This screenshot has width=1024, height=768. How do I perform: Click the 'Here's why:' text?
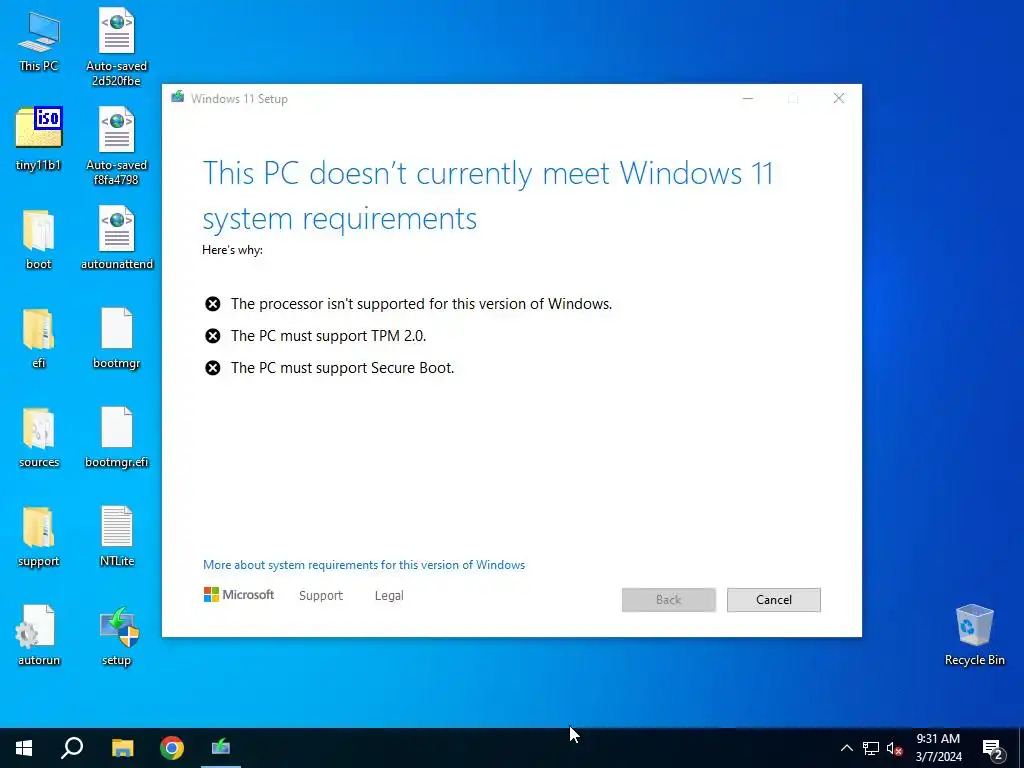232,249
